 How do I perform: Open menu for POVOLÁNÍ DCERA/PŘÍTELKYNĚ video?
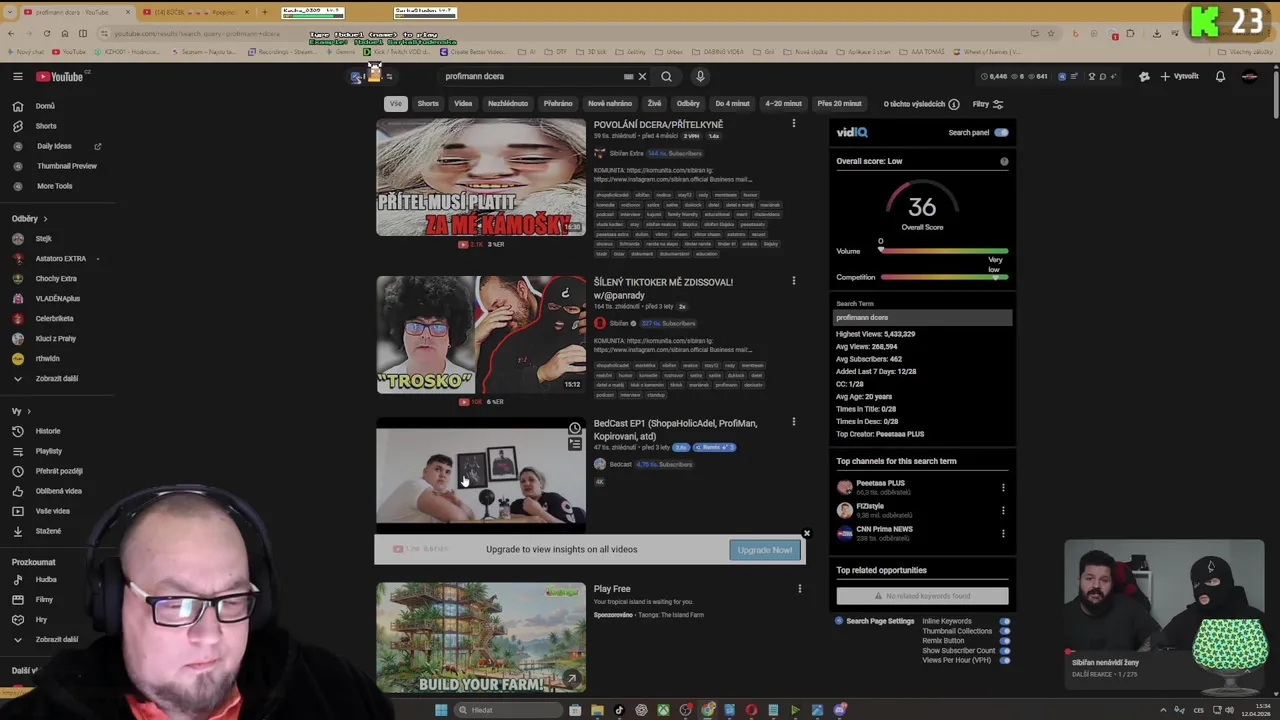794,124
